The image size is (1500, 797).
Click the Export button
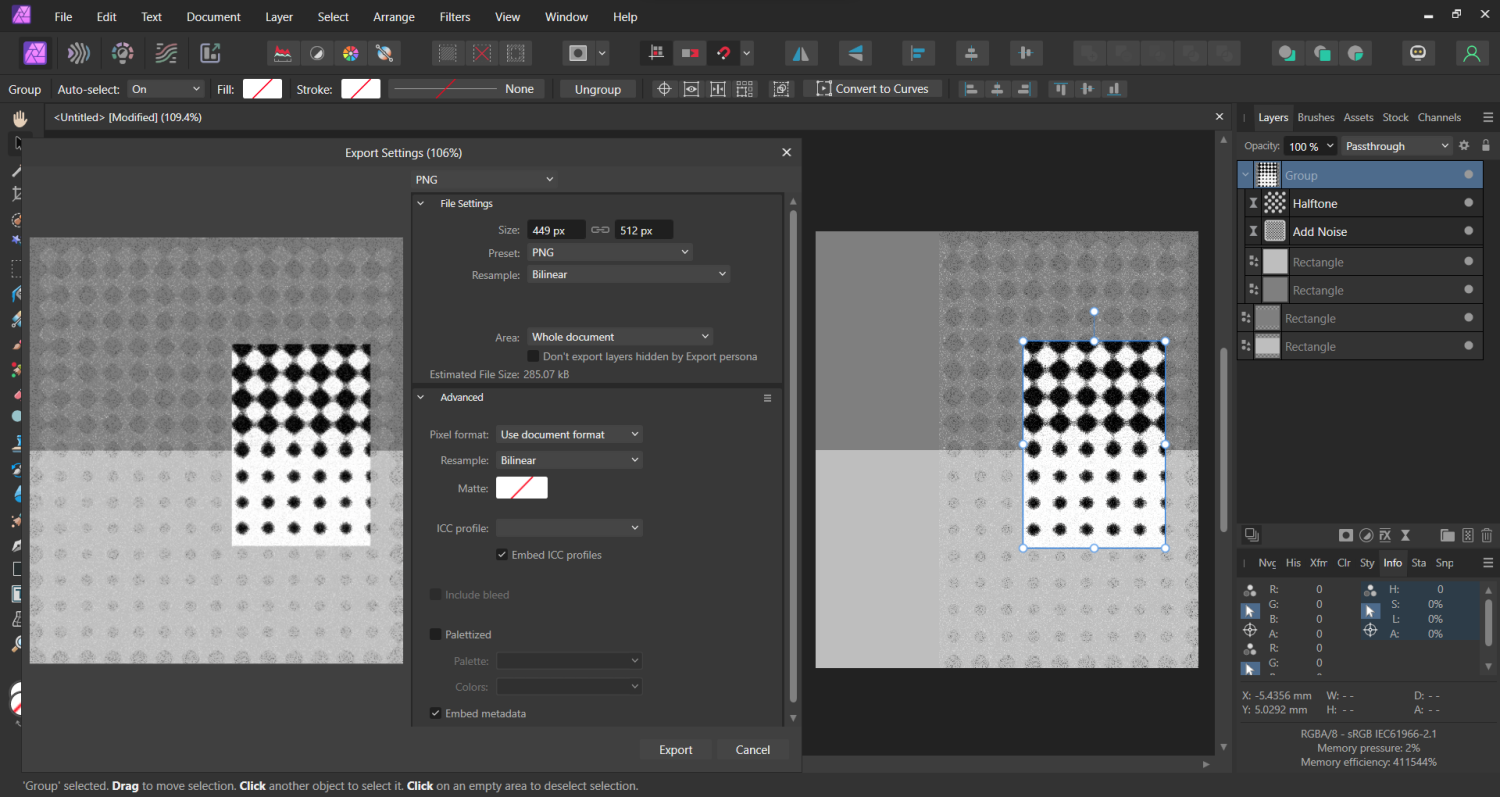tap(675, 749)
